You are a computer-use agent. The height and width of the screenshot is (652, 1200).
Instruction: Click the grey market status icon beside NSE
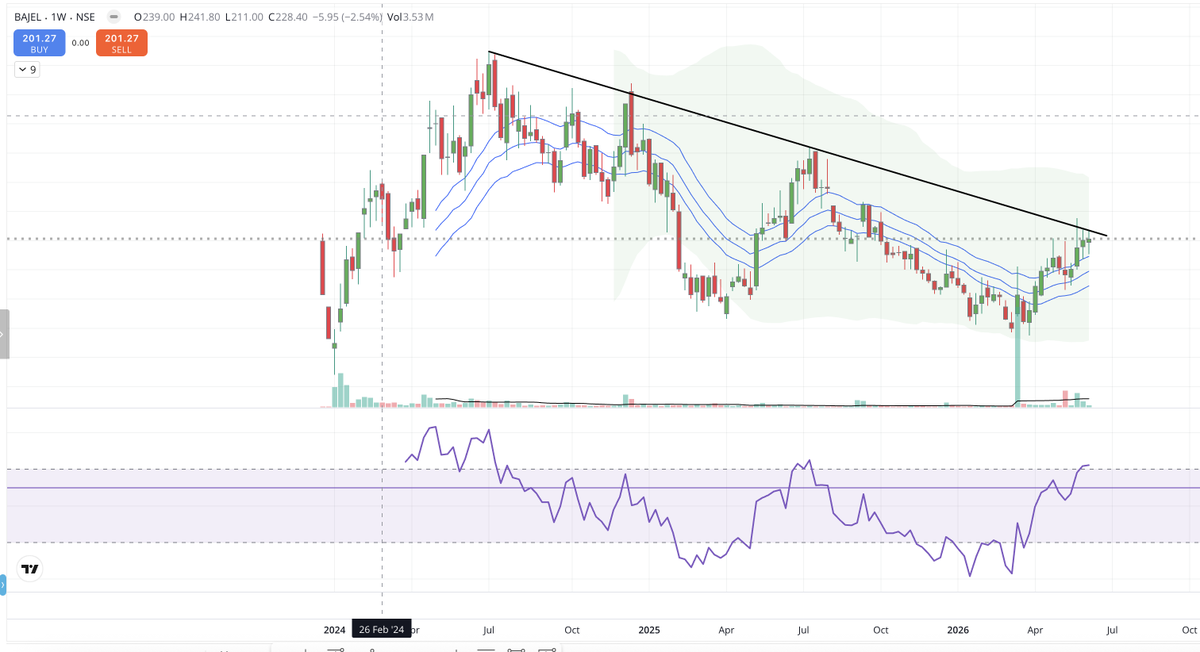point(113,17)
